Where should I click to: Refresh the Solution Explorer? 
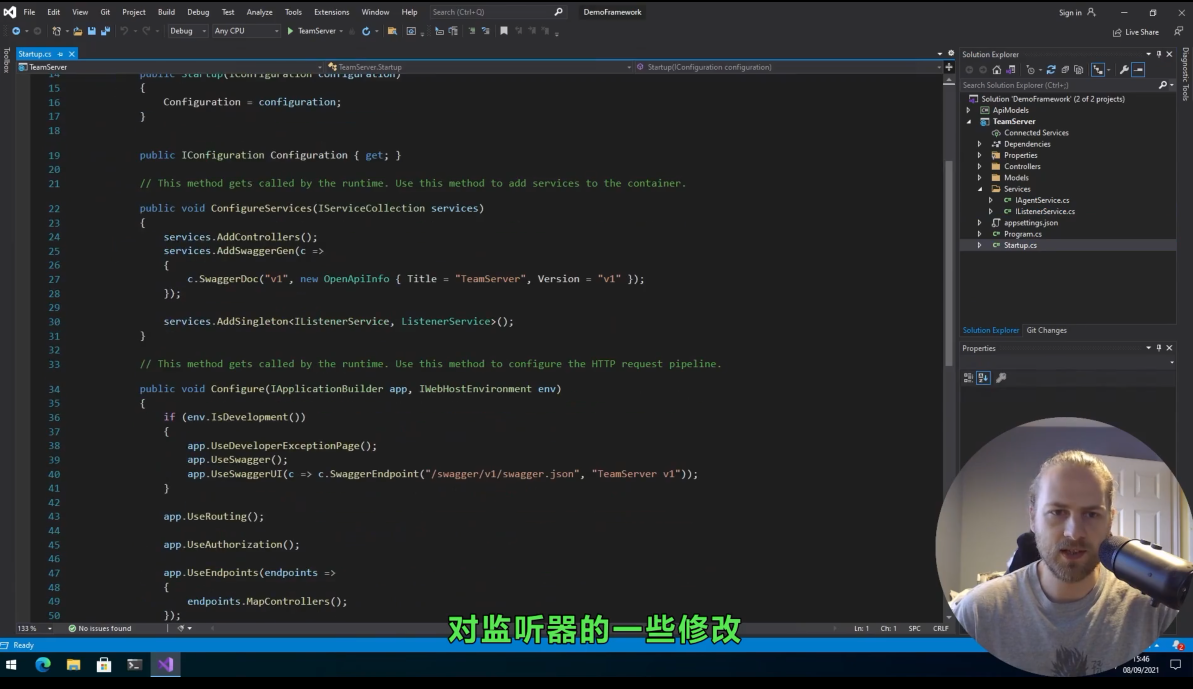(x=1051, y=69)
